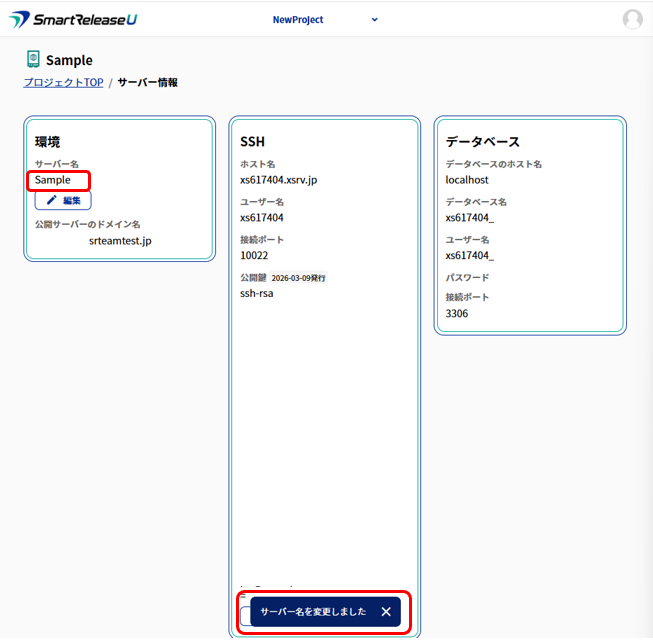Open the user avatar menu
The height and width of the screenshot is (642, 653).
point(632,20)
